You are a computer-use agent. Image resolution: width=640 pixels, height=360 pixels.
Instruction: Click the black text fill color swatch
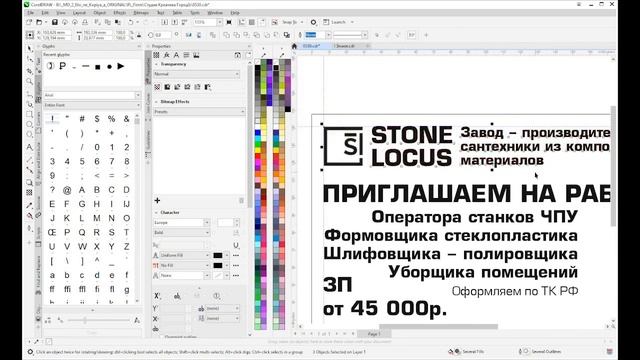click(218, 255)
